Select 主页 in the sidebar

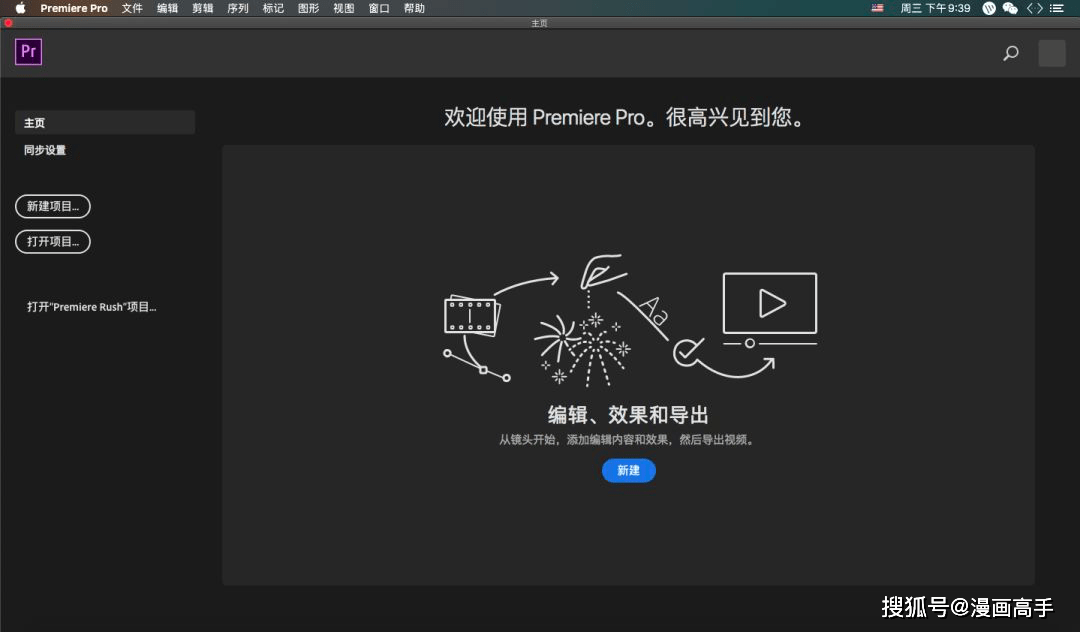tap(105, 123)
